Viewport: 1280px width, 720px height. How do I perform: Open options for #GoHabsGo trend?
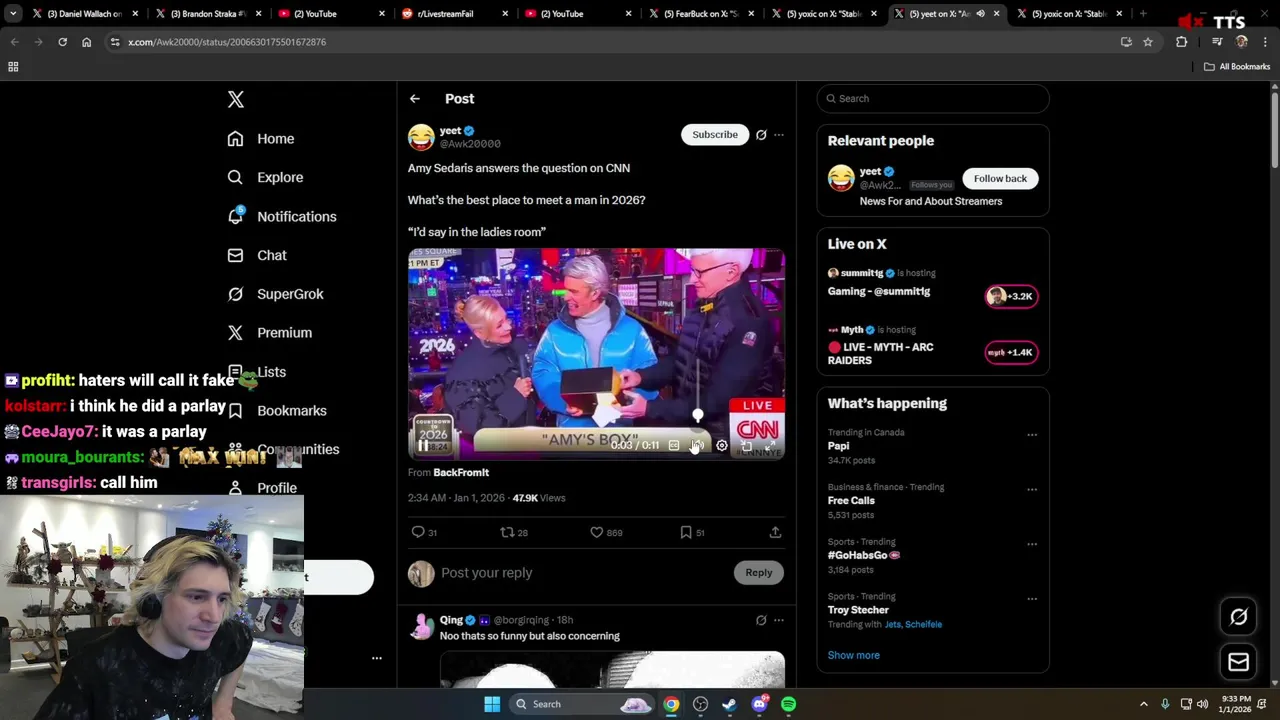click(x=1032, y=545)
